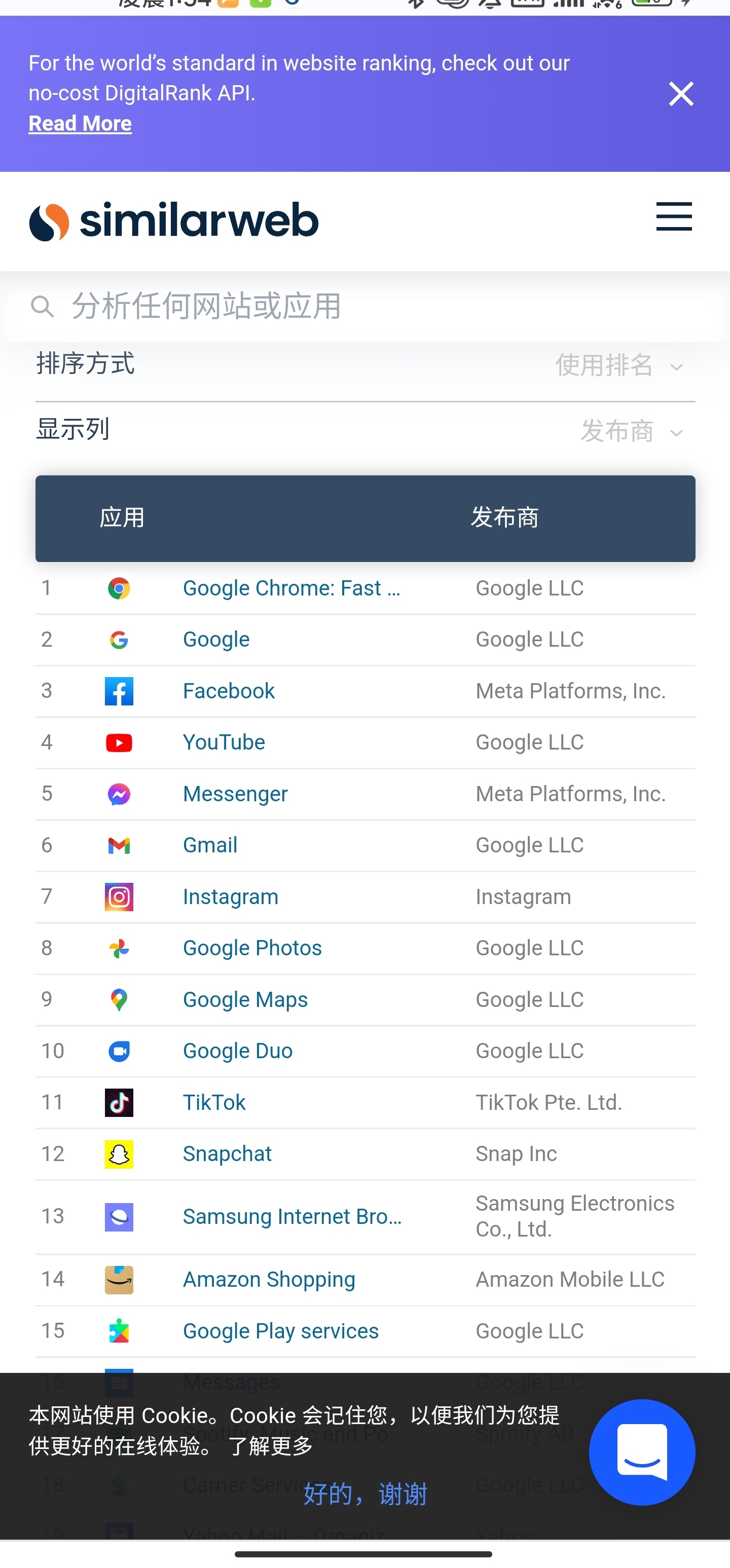This screenshot has height=1568, width=730.
Task: Open the 了解更多 cookie info link
Action: [270, 1446]
